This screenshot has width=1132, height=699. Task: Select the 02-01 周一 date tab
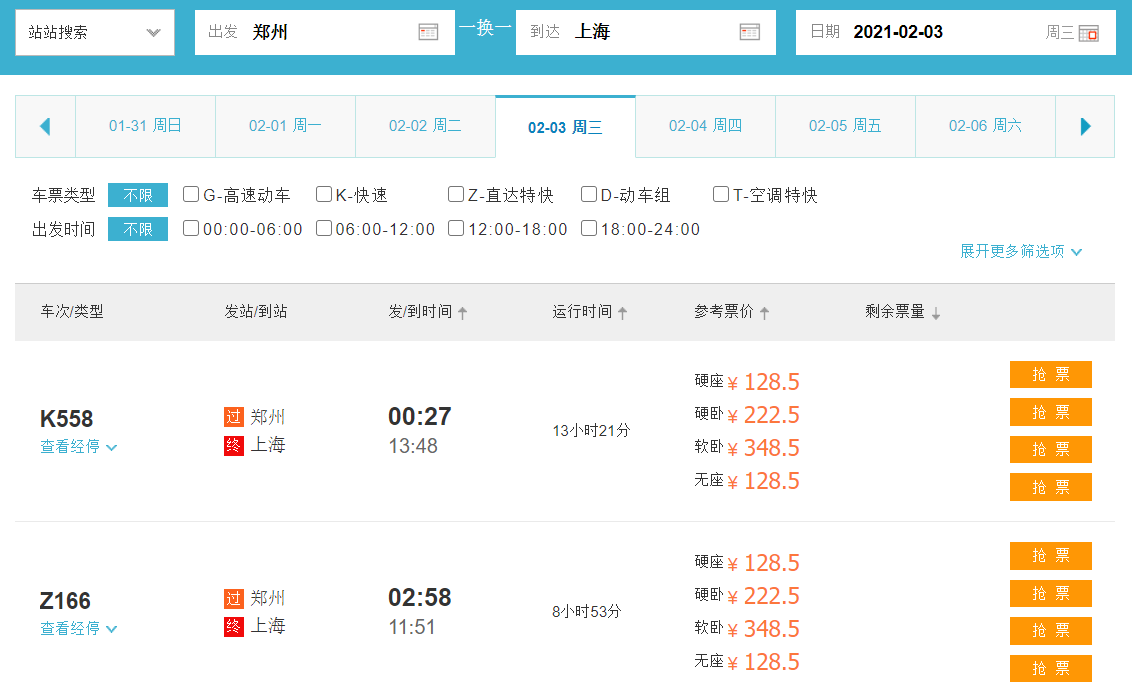(285, 126)
